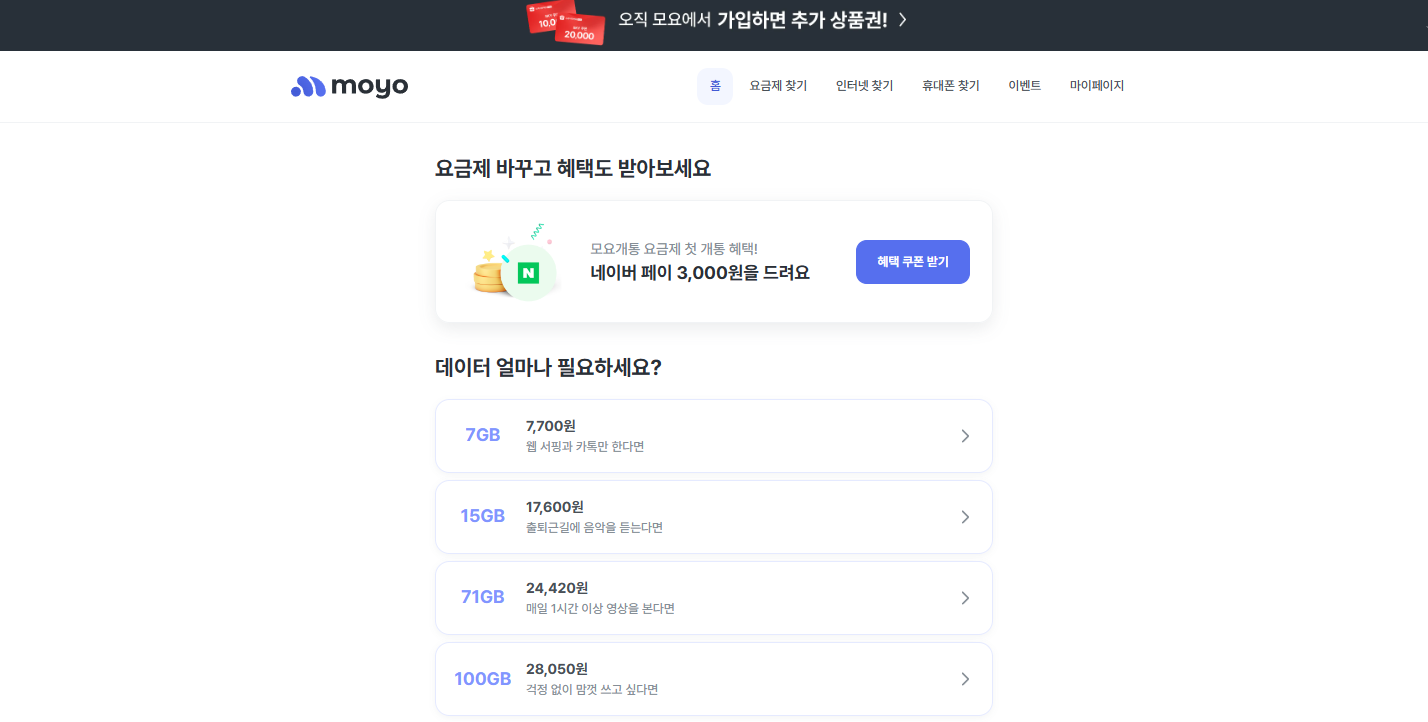This screenshot has width=1428, height=722.
Task: Click the chevron on the 15GB card
Action: click(x=964, y=517)
